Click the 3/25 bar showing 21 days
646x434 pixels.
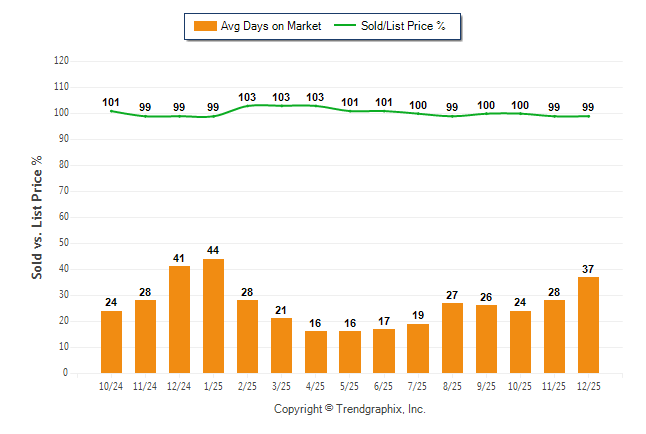281,346
